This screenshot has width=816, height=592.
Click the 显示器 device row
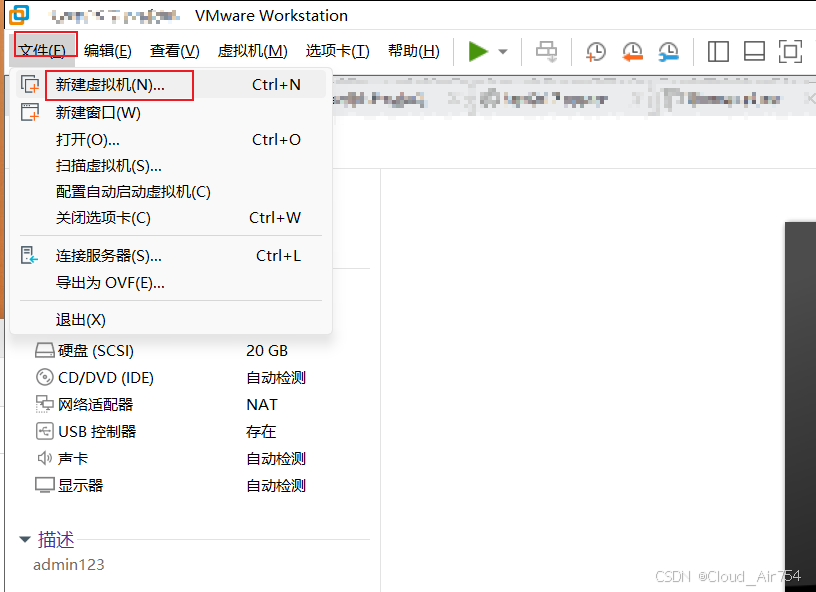tap(172, 485)
